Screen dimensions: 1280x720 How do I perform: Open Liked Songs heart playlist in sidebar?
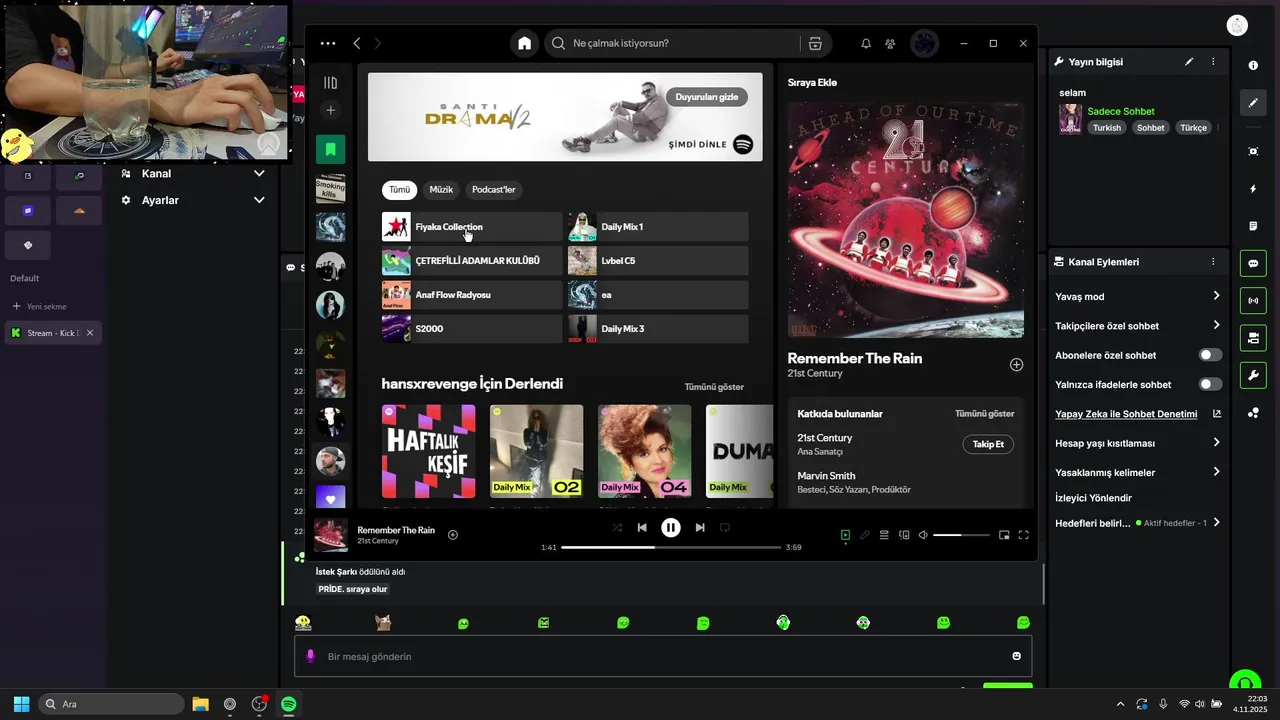coord(330,496)
